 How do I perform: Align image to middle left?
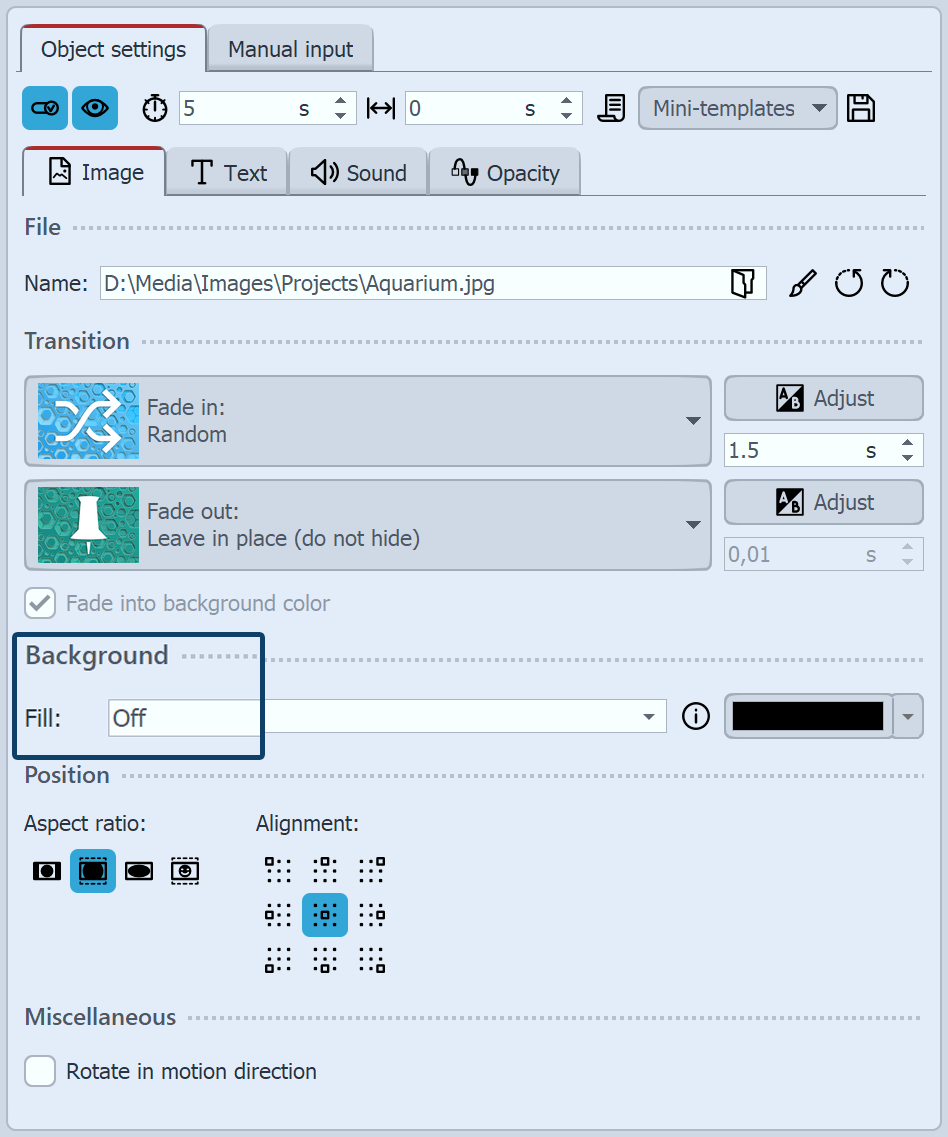click(x=278, y=915)
